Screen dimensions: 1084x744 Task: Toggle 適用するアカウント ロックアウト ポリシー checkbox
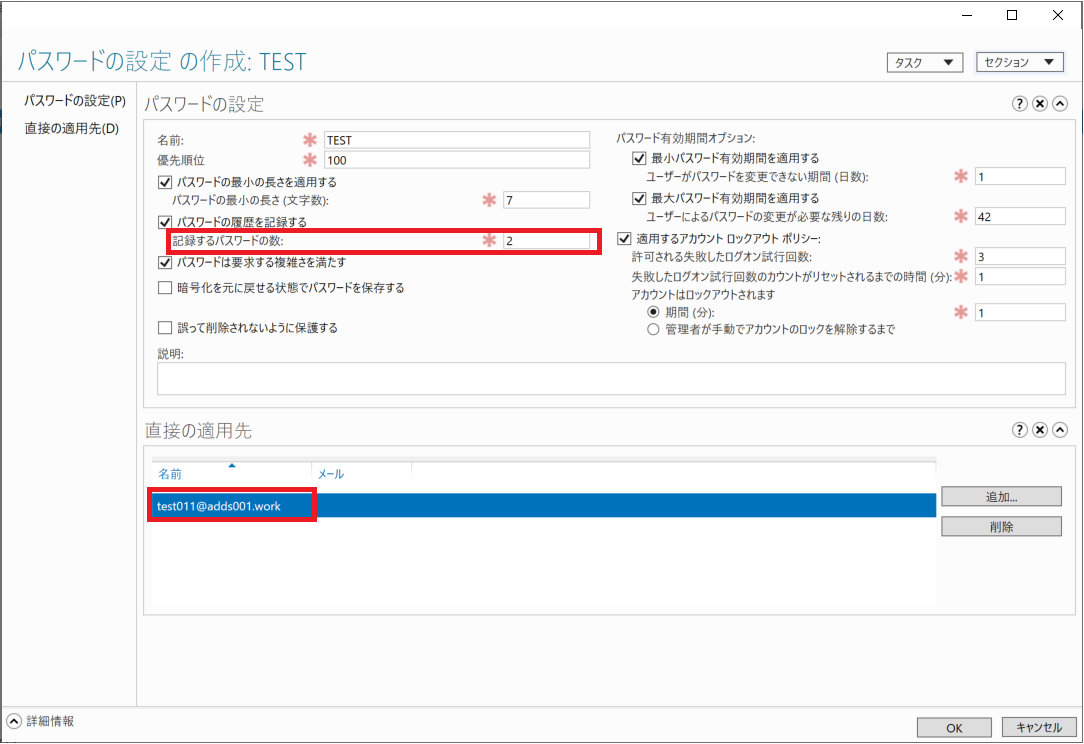pyautogui.click(x=624, y=239)
